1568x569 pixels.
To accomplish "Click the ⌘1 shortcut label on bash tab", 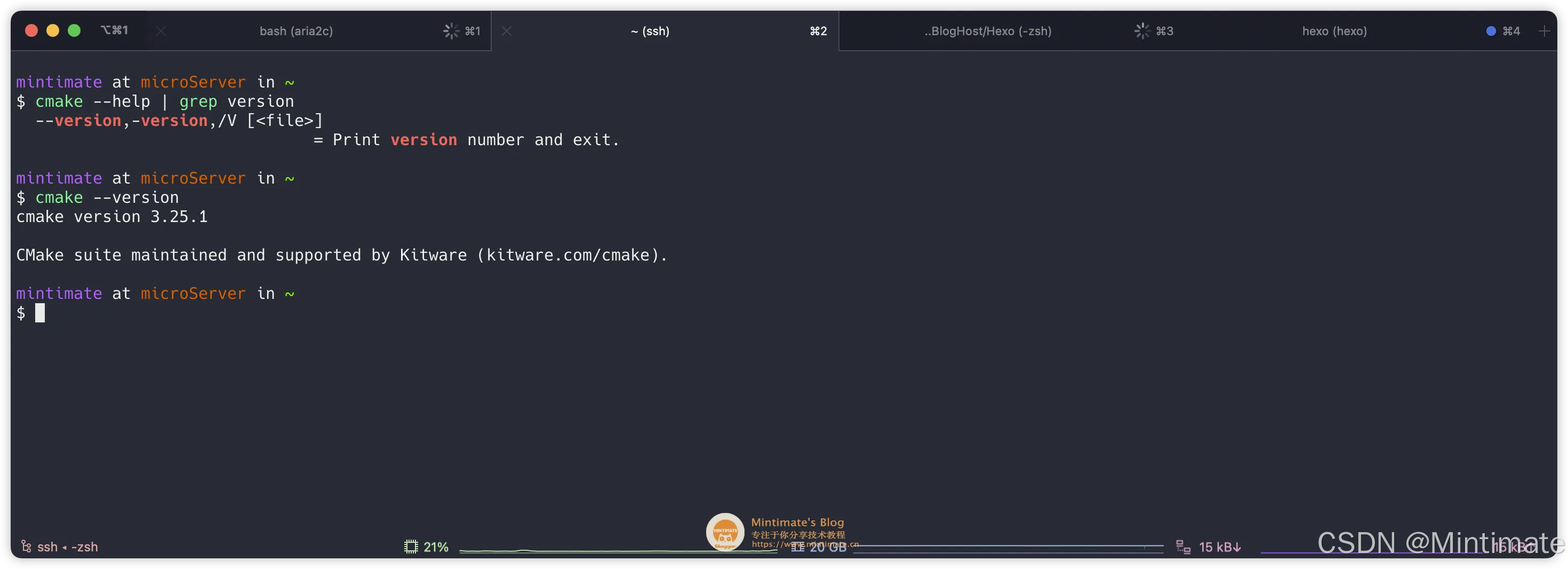I will pyautogui.click(x=473, y=31).
